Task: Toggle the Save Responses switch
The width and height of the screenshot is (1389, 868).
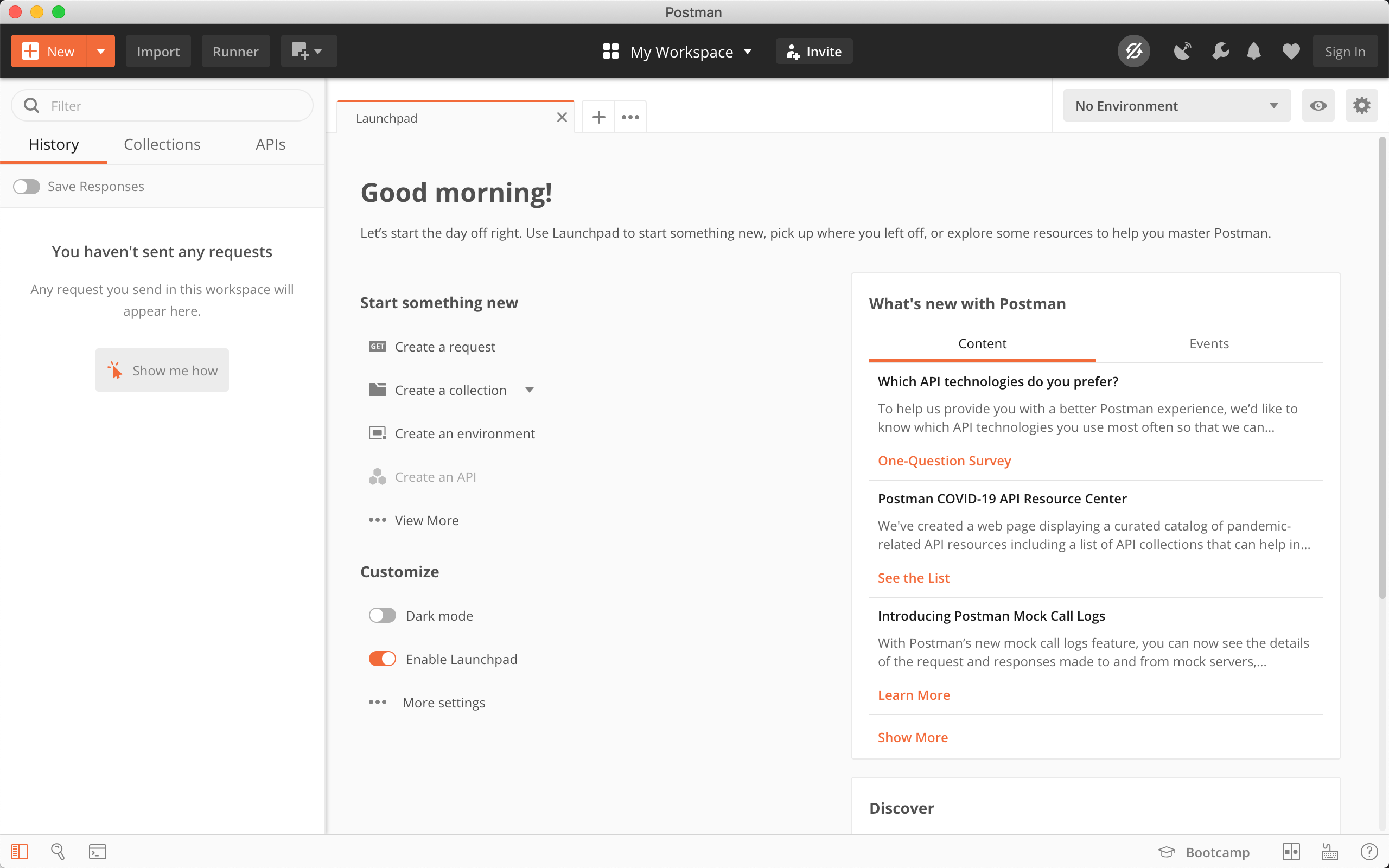Action: click(27, 187)
